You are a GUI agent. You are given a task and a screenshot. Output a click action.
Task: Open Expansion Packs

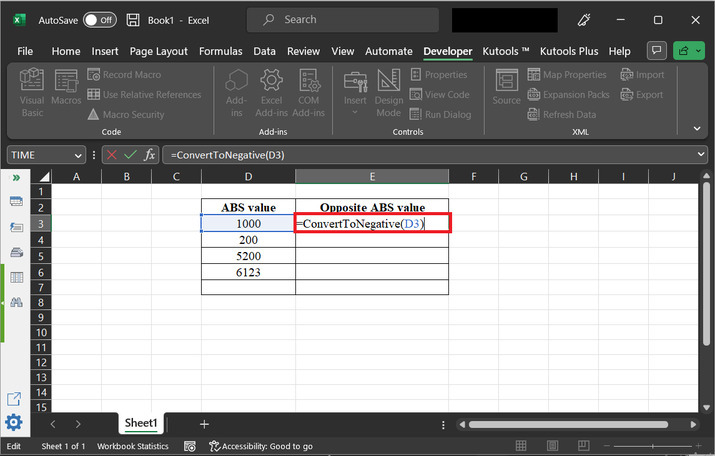coord(568,94)
